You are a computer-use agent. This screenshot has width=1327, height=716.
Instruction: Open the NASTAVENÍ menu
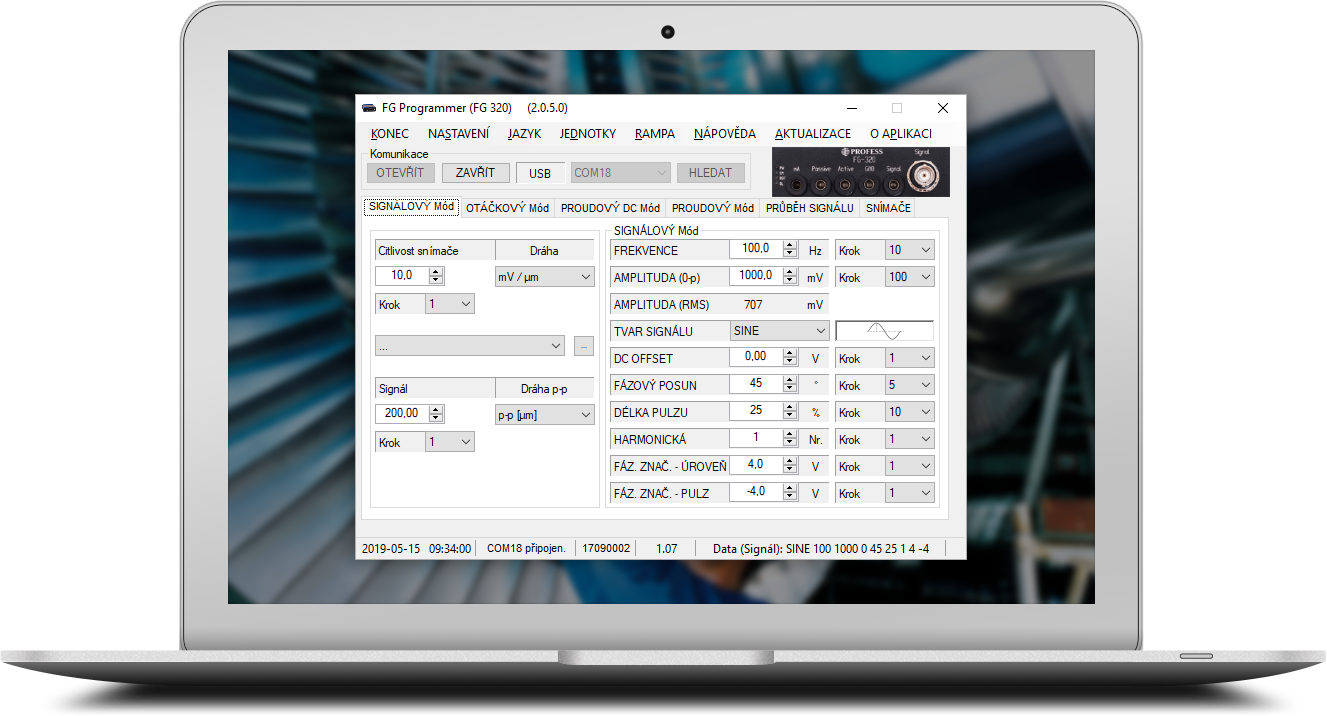[x=458, y=134]
